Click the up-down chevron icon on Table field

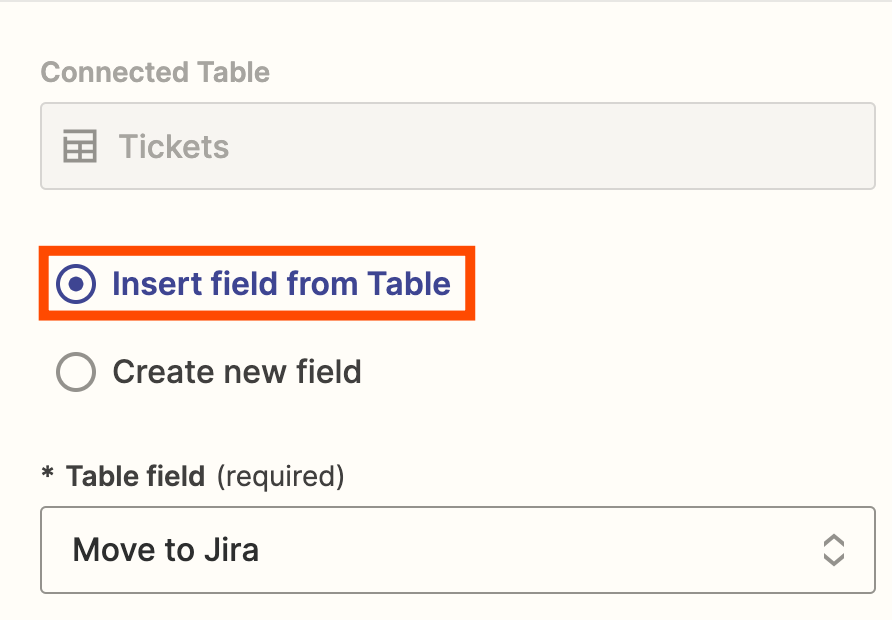833,550
